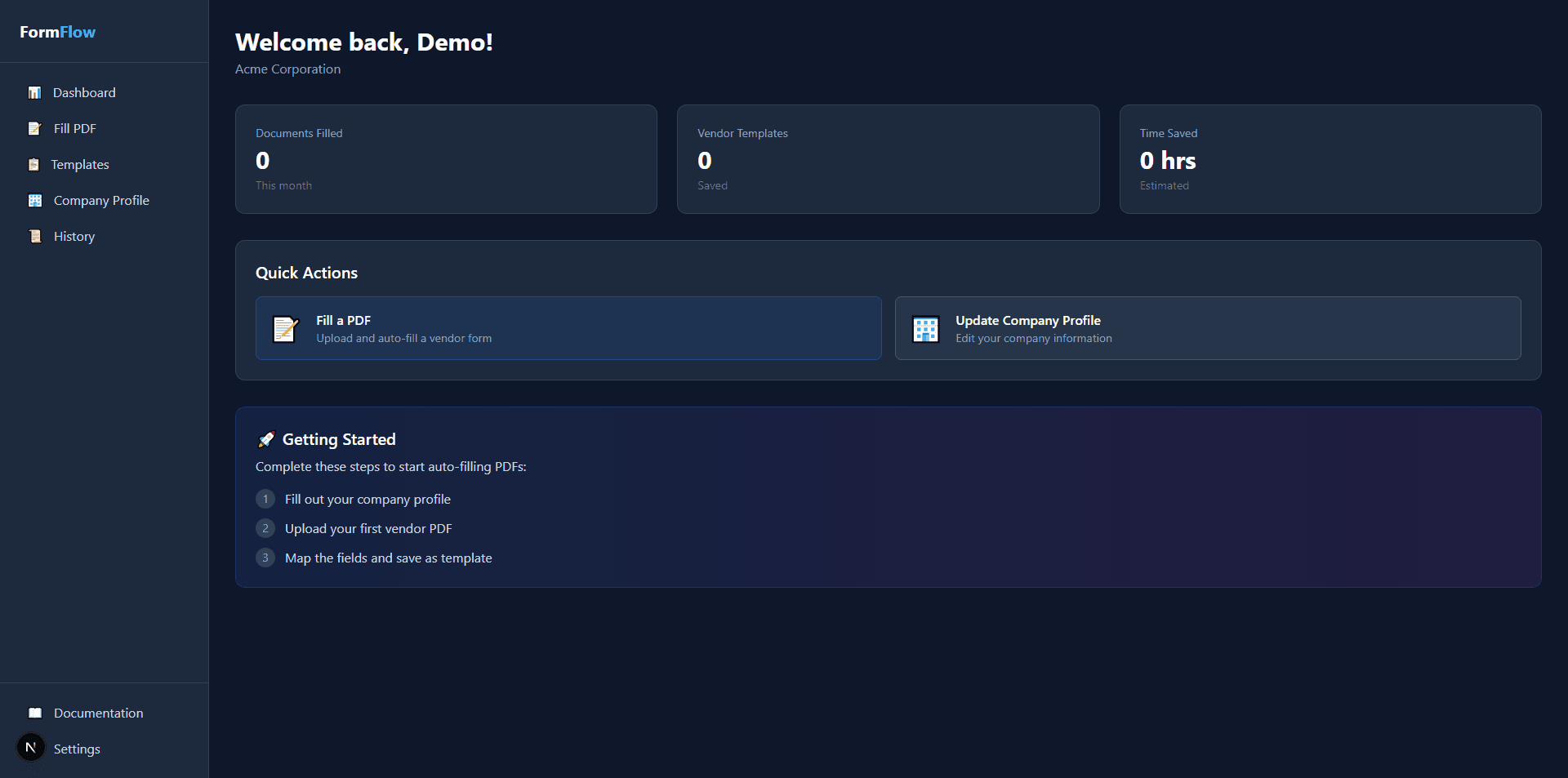Click the Documents Filled stat card
The height and width of the screenshot is (778, 1568).
[446, 159]
